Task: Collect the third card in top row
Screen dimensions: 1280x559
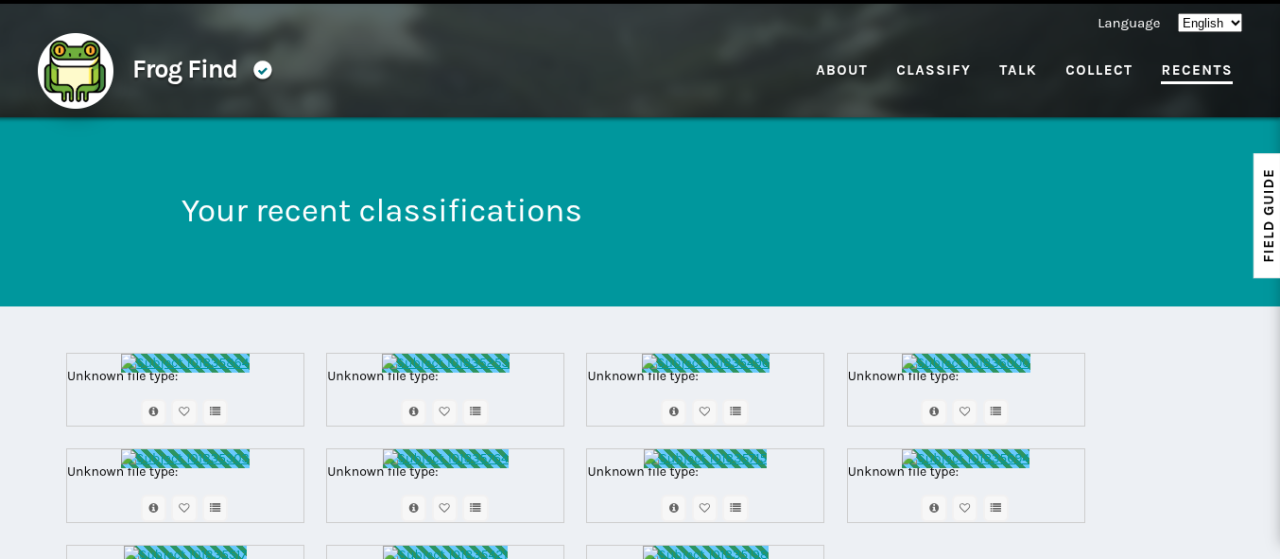Action: (735, 411)
